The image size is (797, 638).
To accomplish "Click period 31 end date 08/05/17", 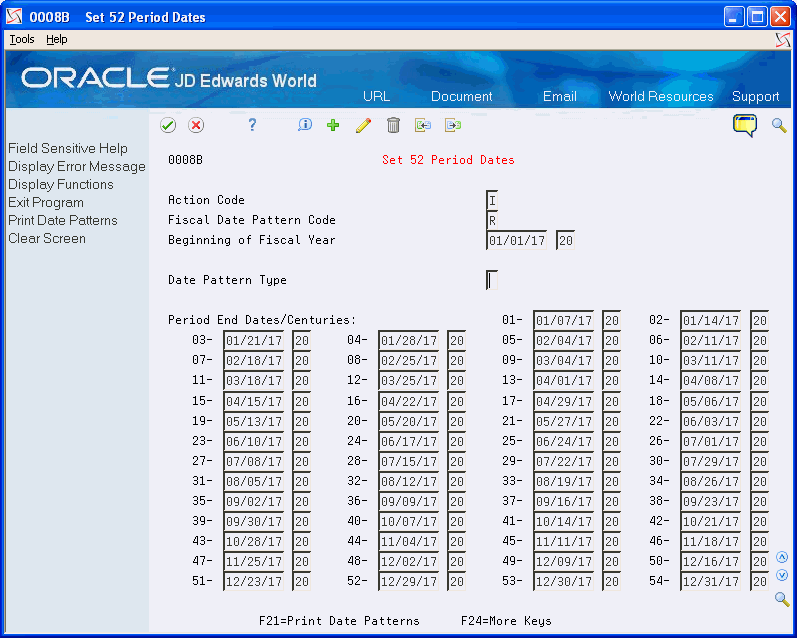I will [254, 481].
